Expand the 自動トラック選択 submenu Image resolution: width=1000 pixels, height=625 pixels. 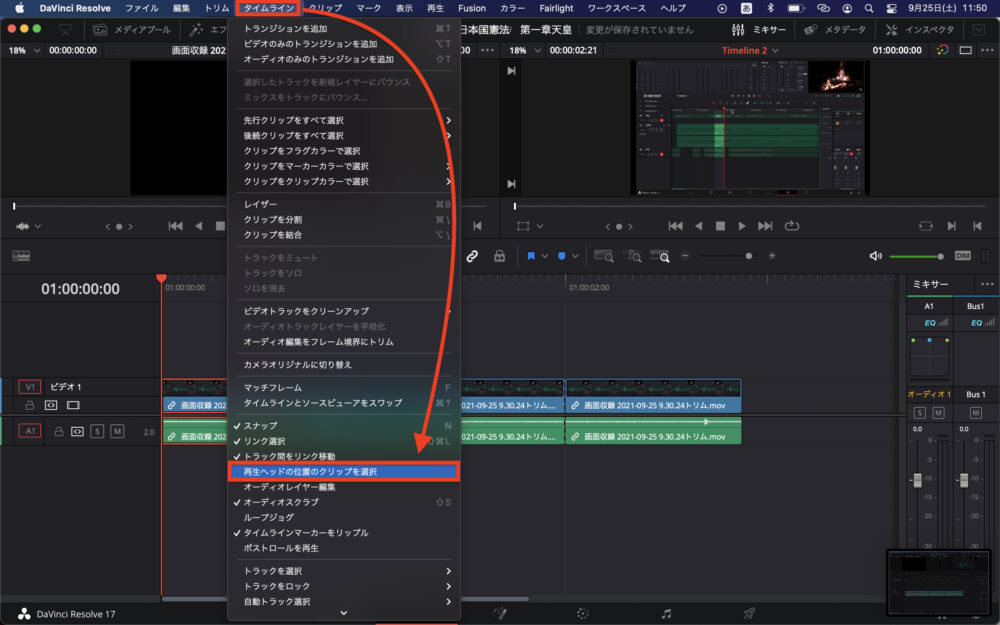point(344,601)
